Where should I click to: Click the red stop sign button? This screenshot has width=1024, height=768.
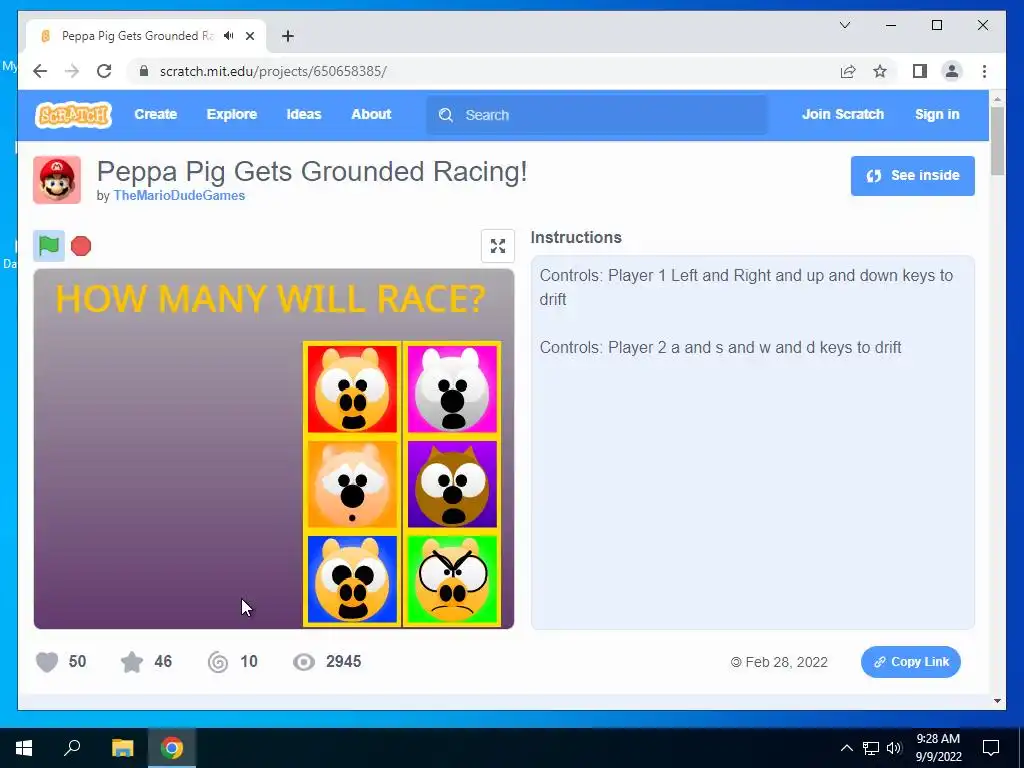81,246
